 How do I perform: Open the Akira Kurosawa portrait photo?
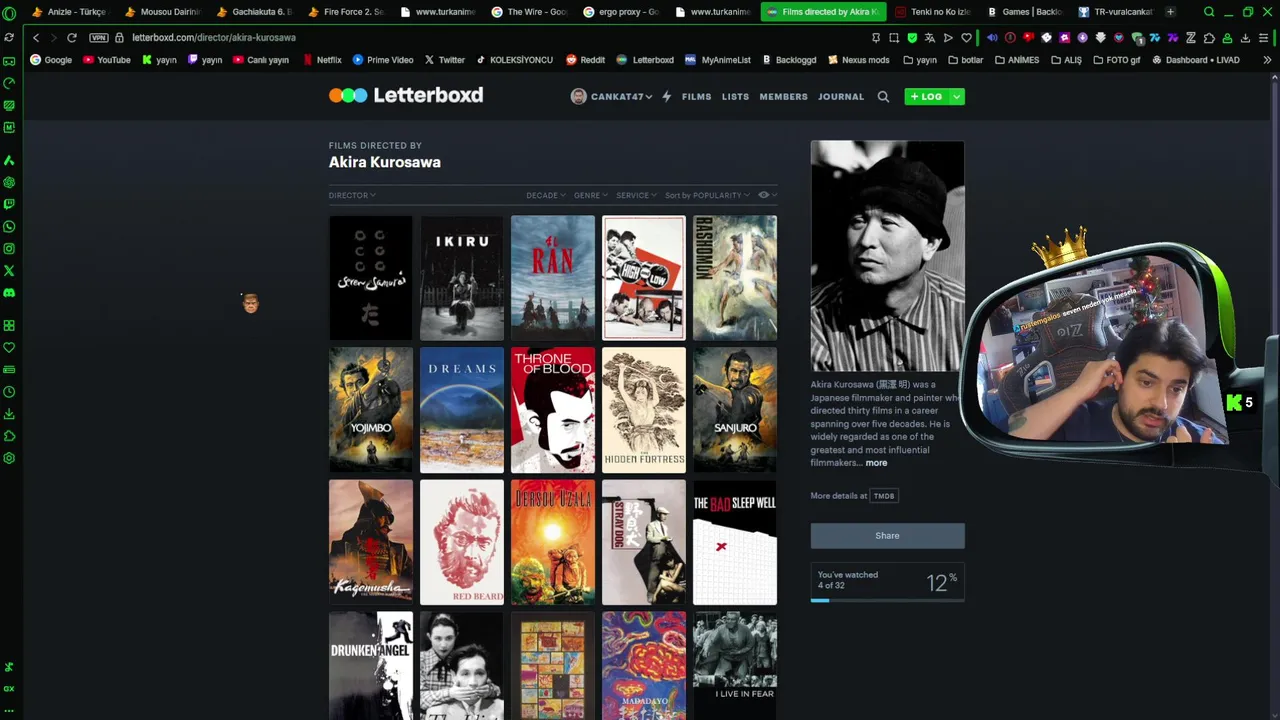887,256
